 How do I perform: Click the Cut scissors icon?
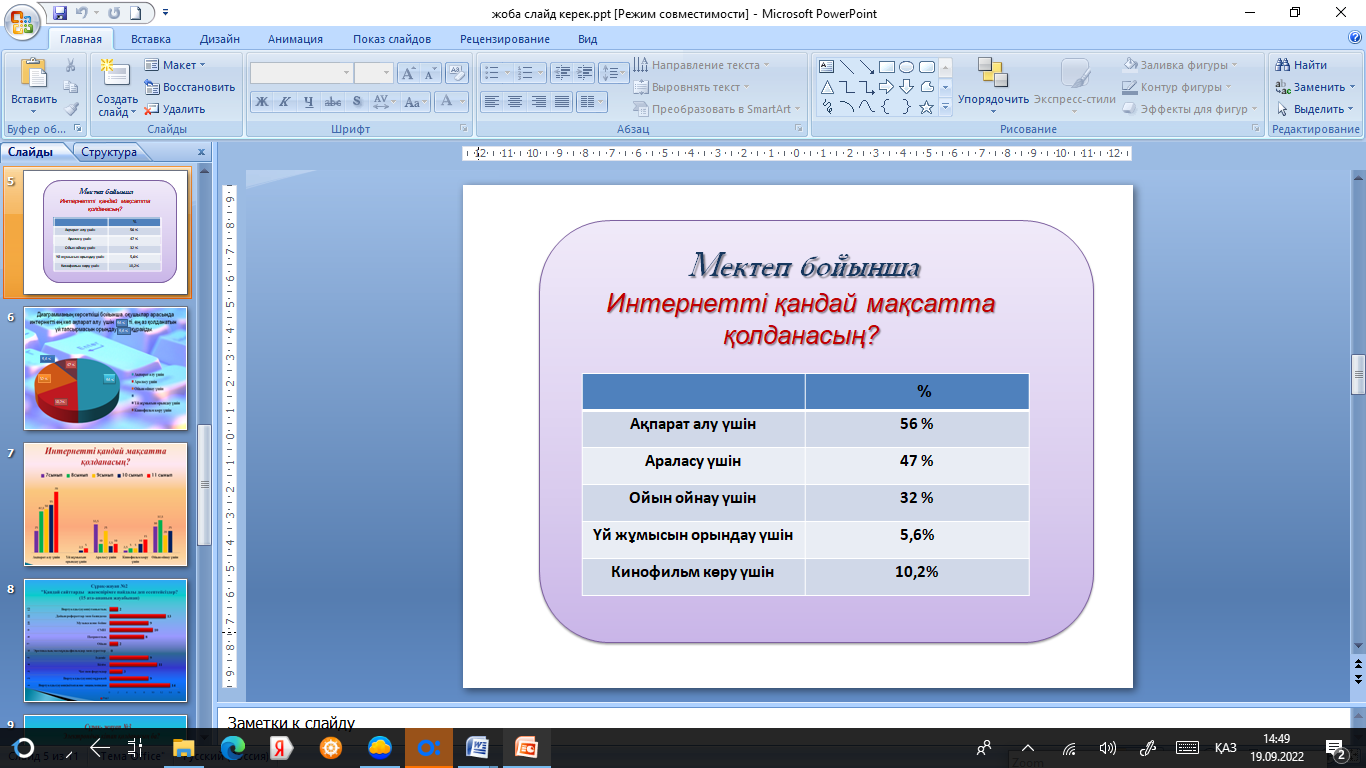[x=71, y=65]
